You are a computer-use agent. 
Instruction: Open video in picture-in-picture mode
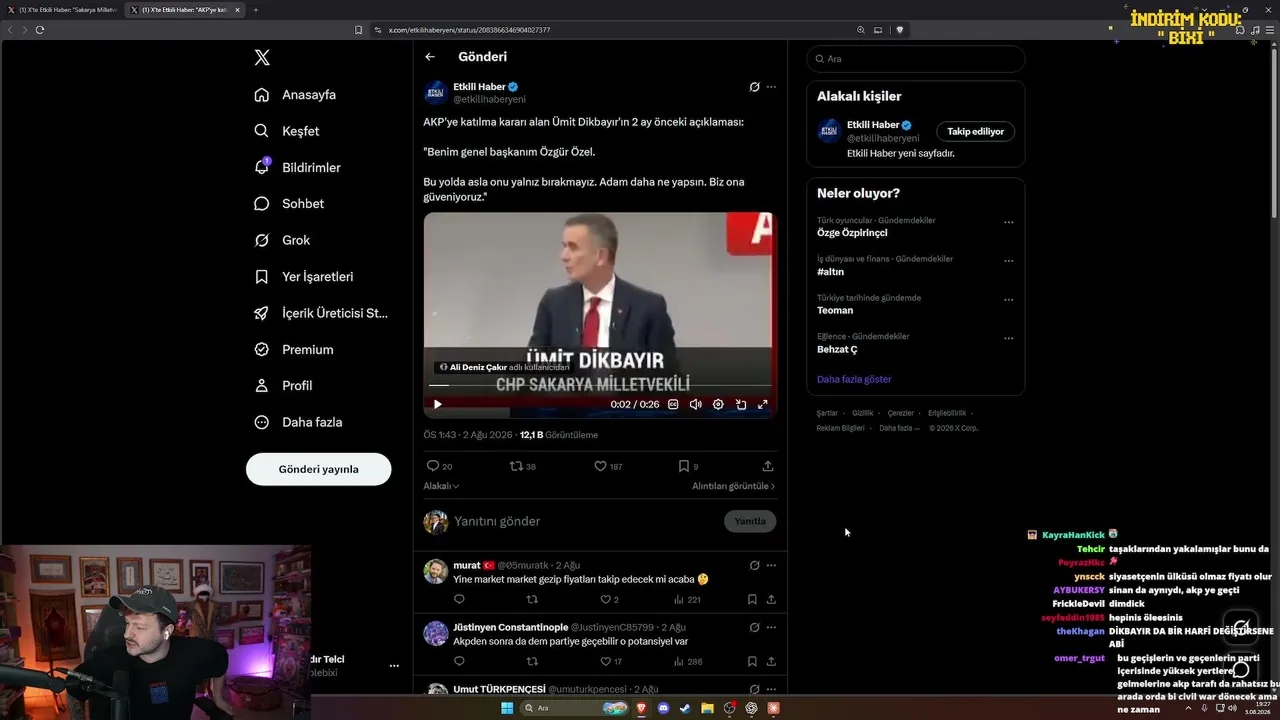pyautogui.click(x=741, y=404)
